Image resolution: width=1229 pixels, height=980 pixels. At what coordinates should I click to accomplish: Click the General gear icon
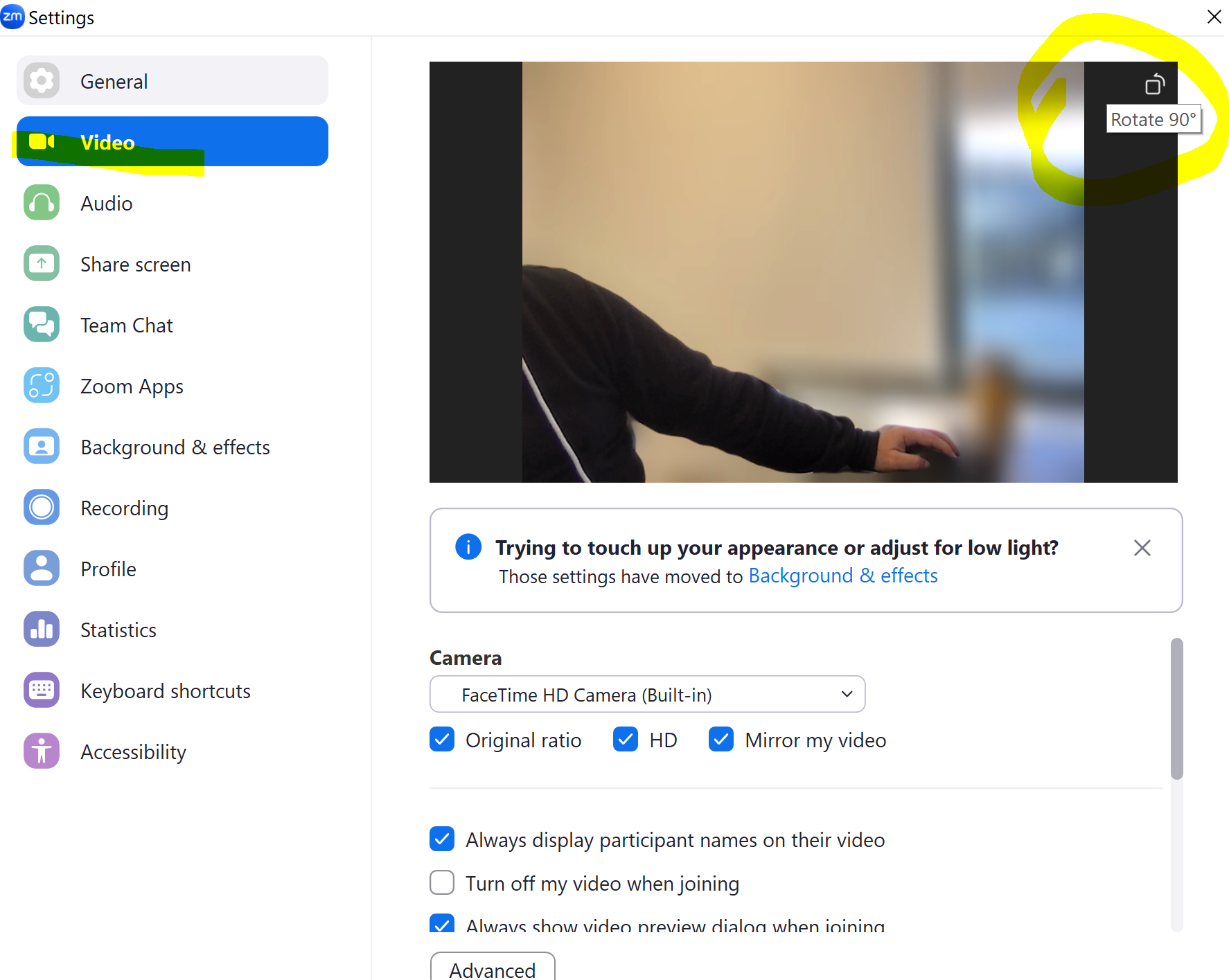pyautogui.click(x=42, y=81)
